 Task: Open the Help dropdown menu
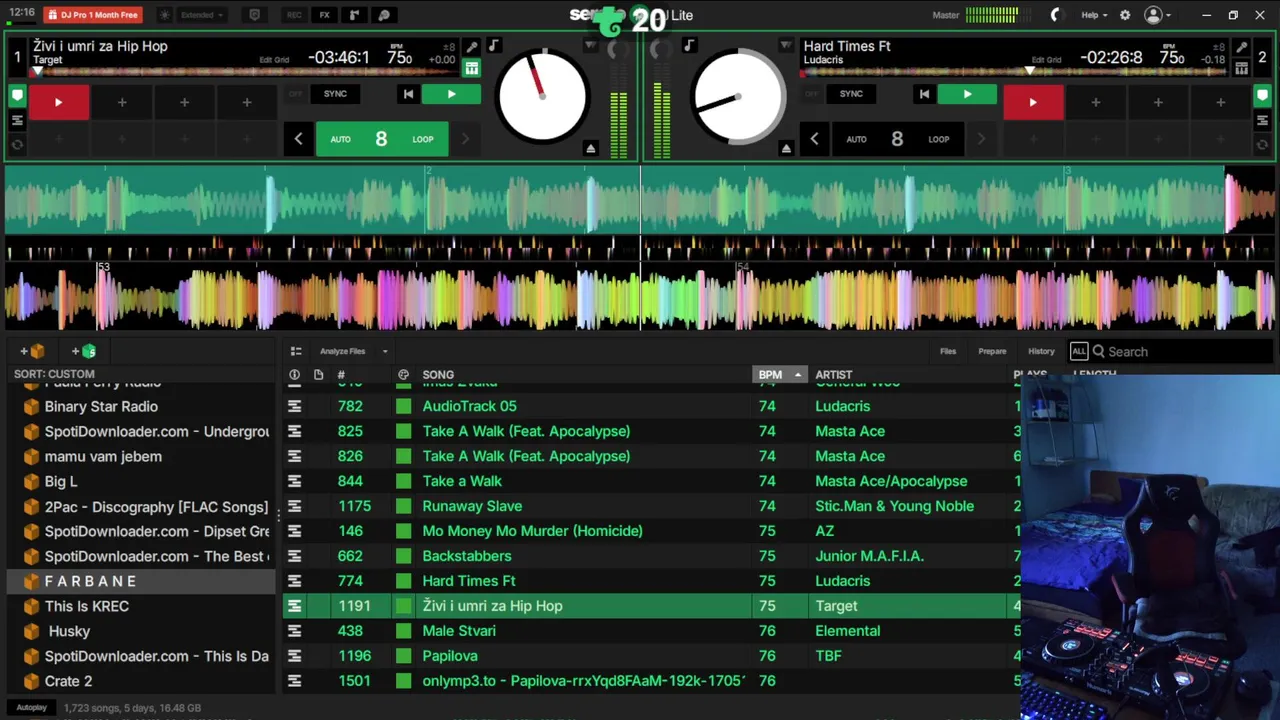coord(1095,15)
